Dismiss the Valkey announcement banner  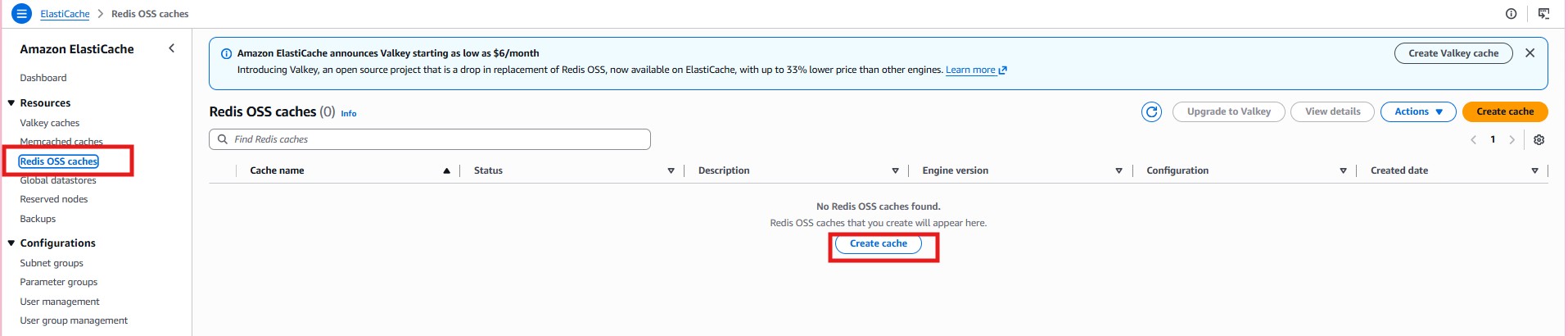(x=1530, y=52)
